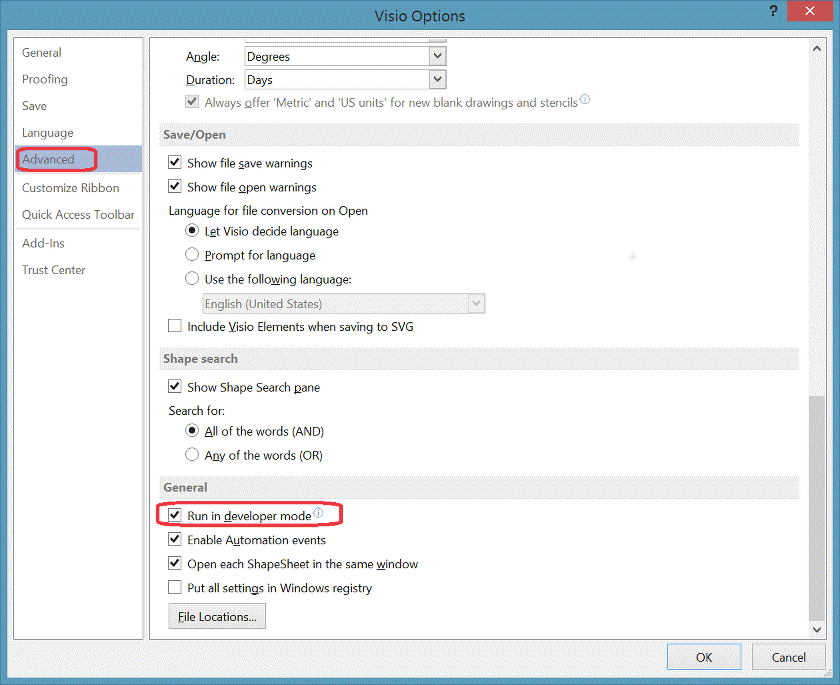Click the Help question mark icon
This screenshot has height=685, width=840.
pyautogui.click(x=774, y=12)
